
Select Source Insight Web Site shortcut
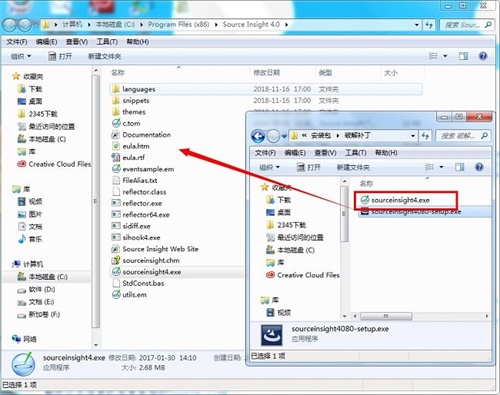[x=155, y=249]
